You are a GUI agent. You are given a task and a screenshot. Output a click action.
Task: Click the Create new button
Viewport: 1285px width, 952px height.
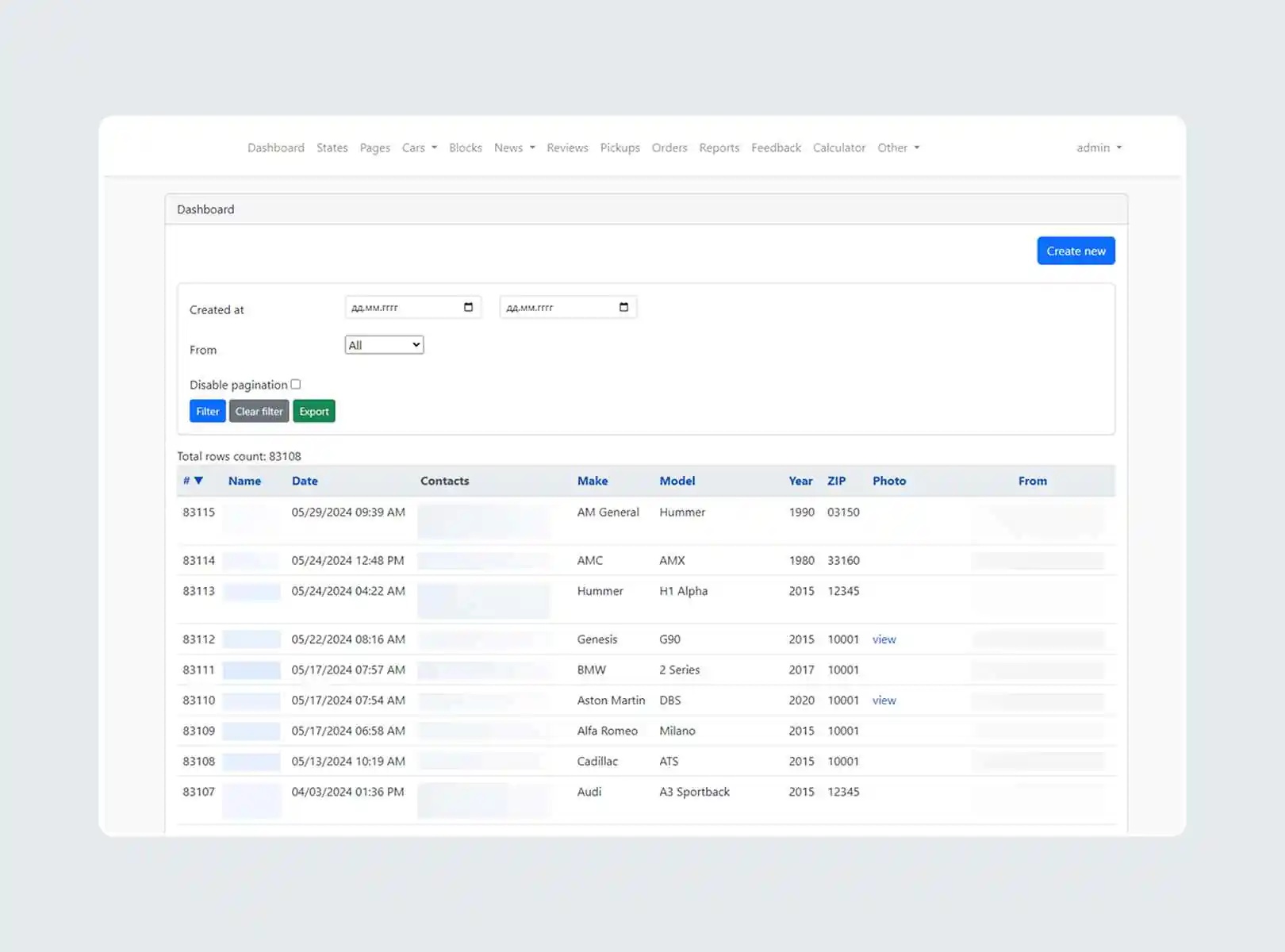(1076, 251)
